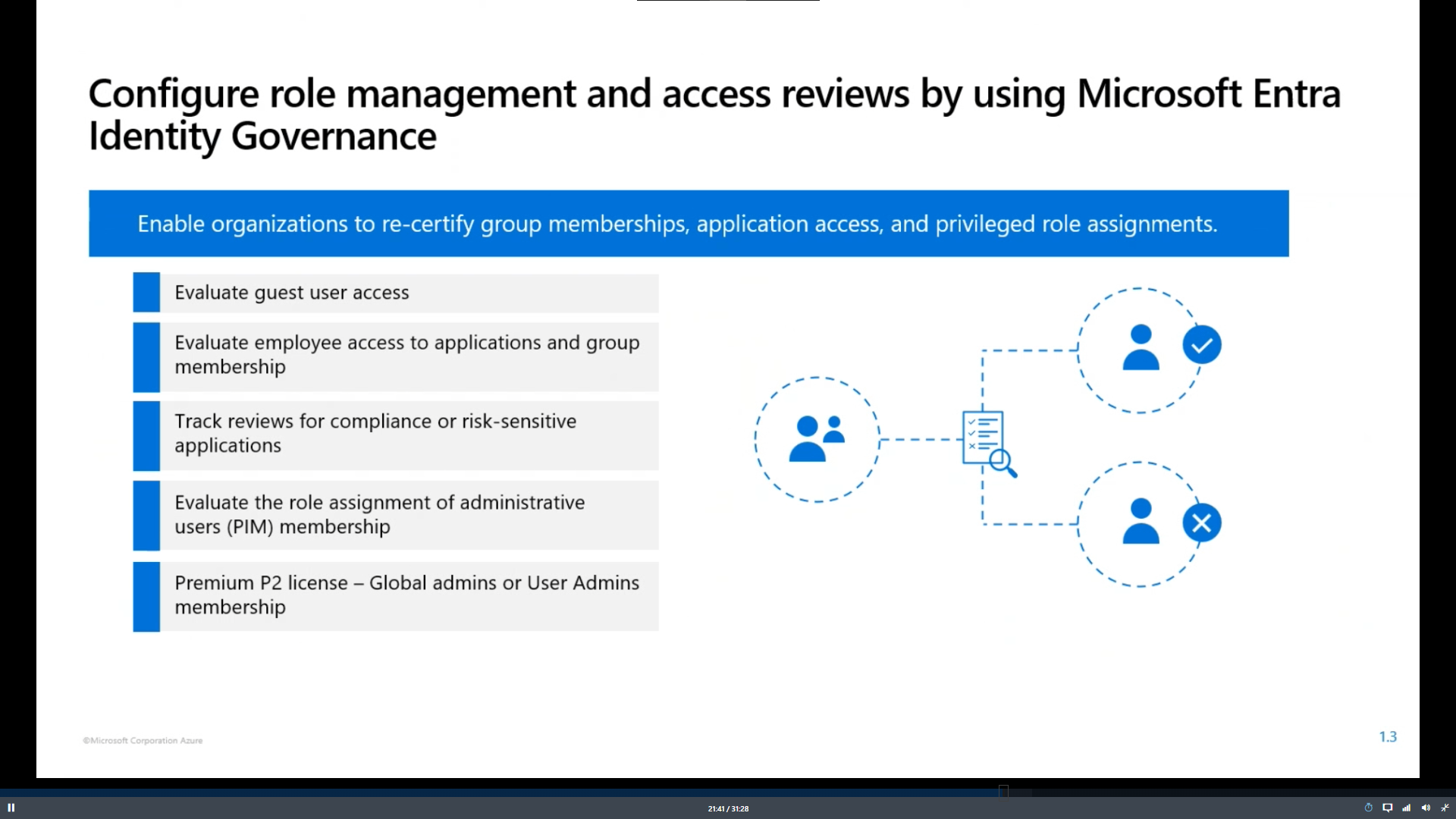Exit fullscreen with the collapse arrows icon
1456x819 pixels.
pos(1445,808)
